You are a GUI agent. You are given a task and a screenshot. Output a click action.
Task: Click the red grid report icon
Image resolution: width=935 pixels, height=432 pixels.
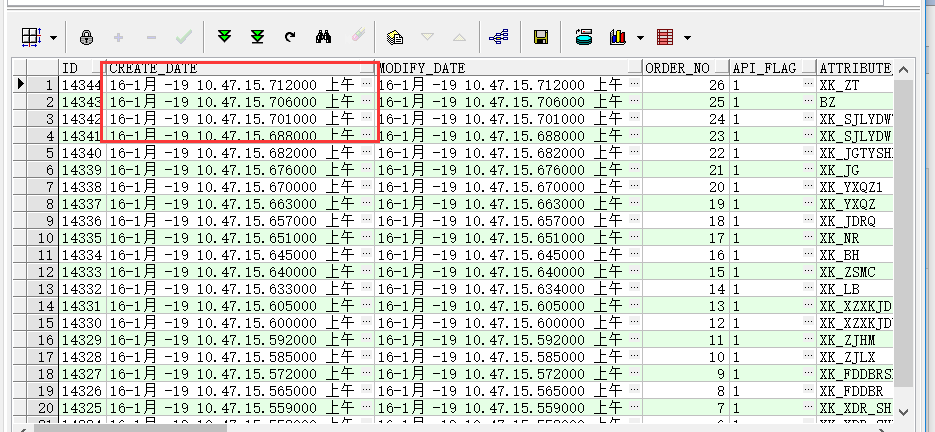(x=665, y=37)
